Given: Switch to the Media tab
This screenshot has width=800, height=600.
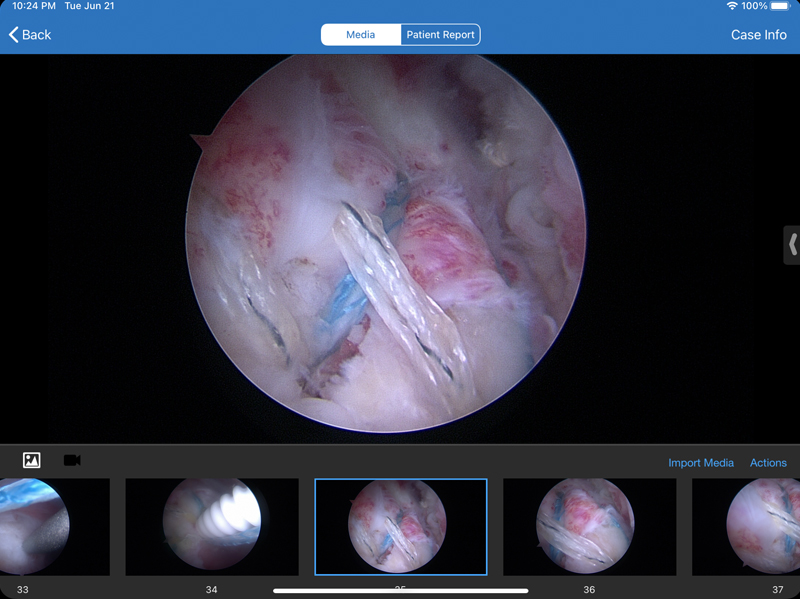Looking at the screenshot, I should pos(361,35).
